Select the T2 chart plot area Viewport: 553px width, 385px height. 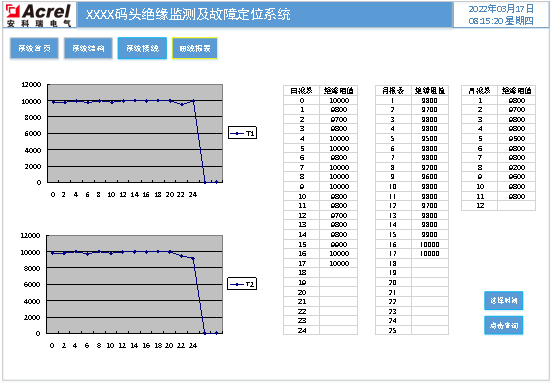coord(135,284)
